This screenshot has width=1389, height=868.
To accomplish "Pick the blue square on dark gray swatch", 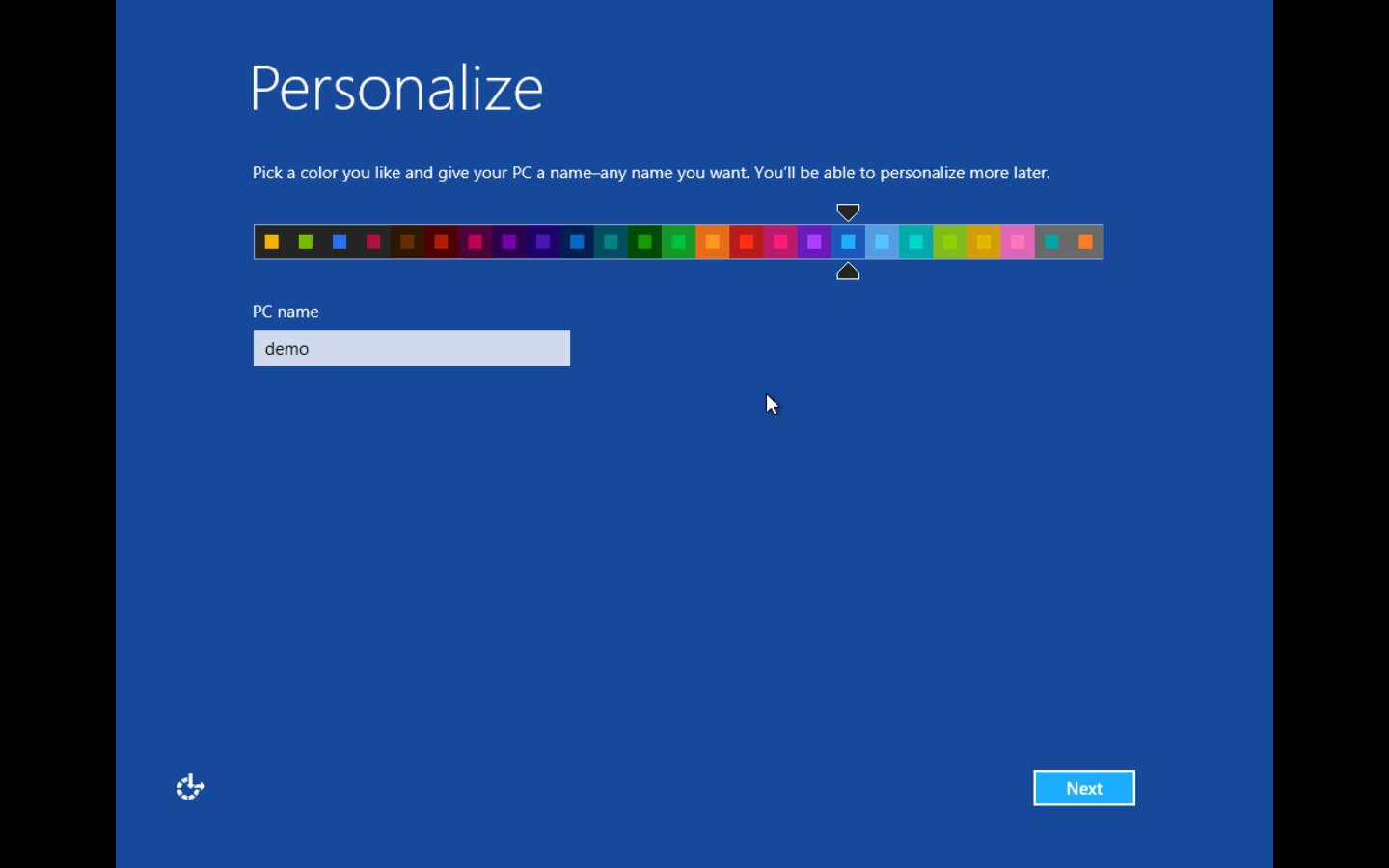I will pyautogui.click(x=340, y=242).
